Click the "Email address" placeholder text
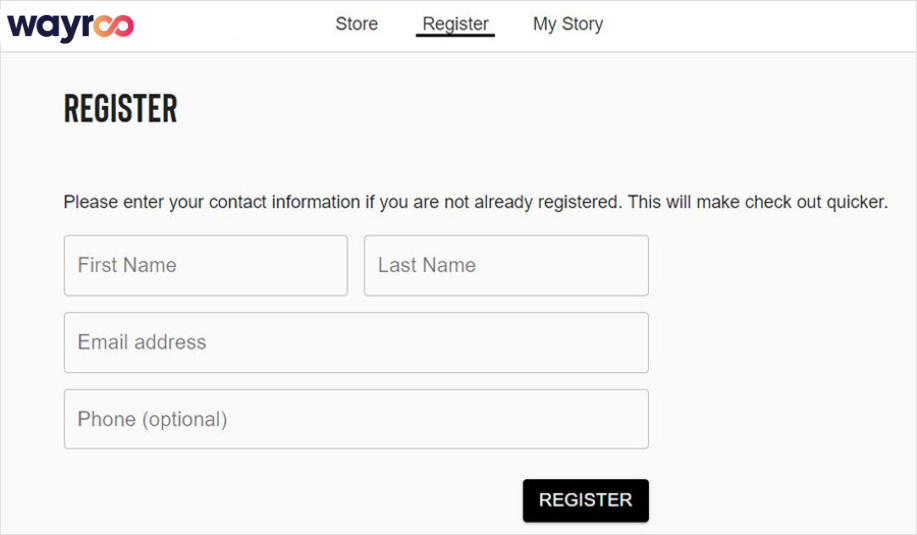 142,342
